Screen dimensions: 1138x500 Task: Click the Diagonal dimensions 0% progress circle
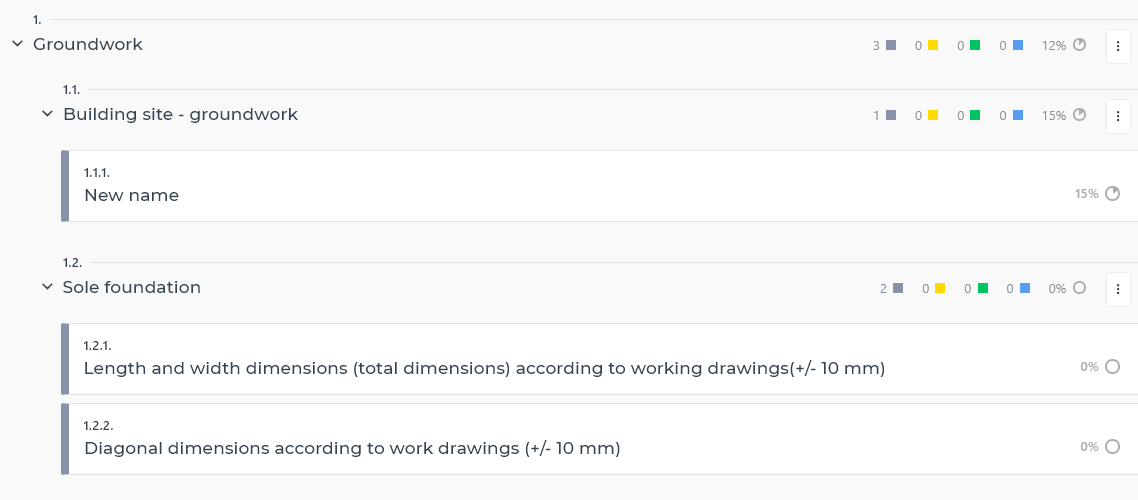[x=1112, y=446]
